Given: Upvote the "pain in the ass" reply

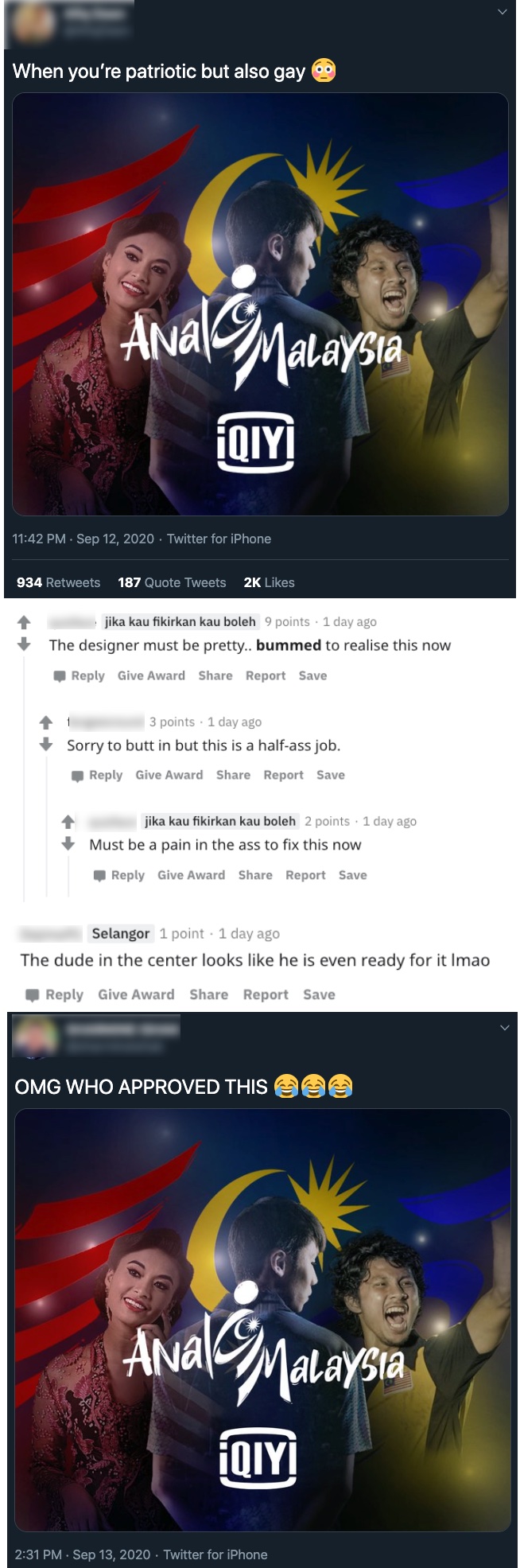Looking at the screenshot, I should [68, 822].
